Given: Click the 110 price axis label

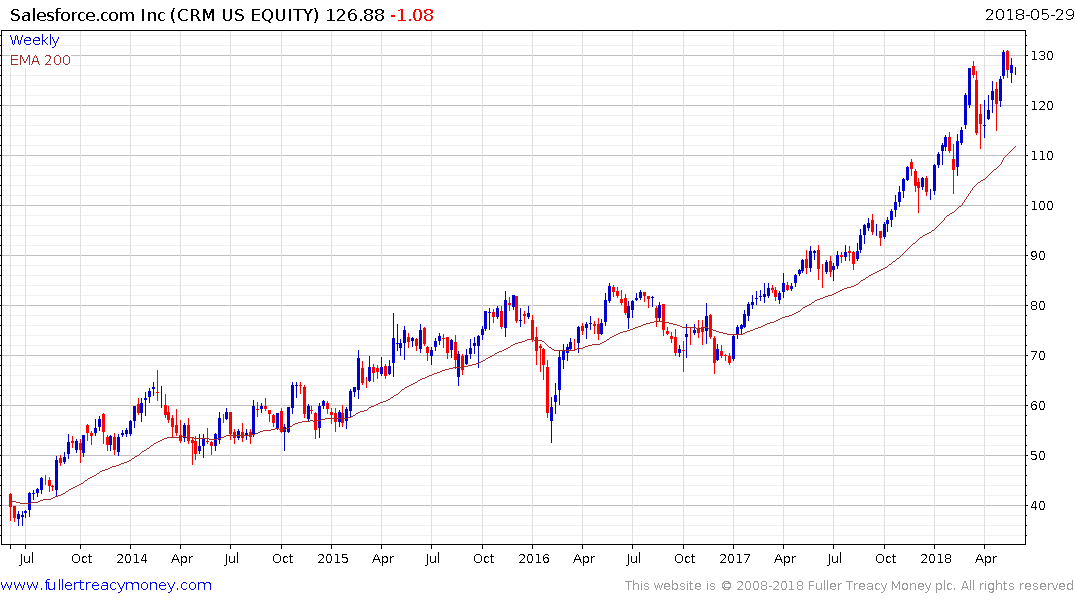Looking at the screenshot, I should pyautogui.click(x=1042, y=156).
